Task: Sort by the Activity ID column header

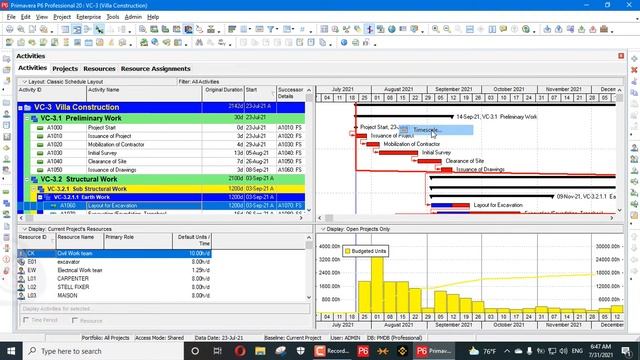Action: pyautogui.click(x=52, y=93)
